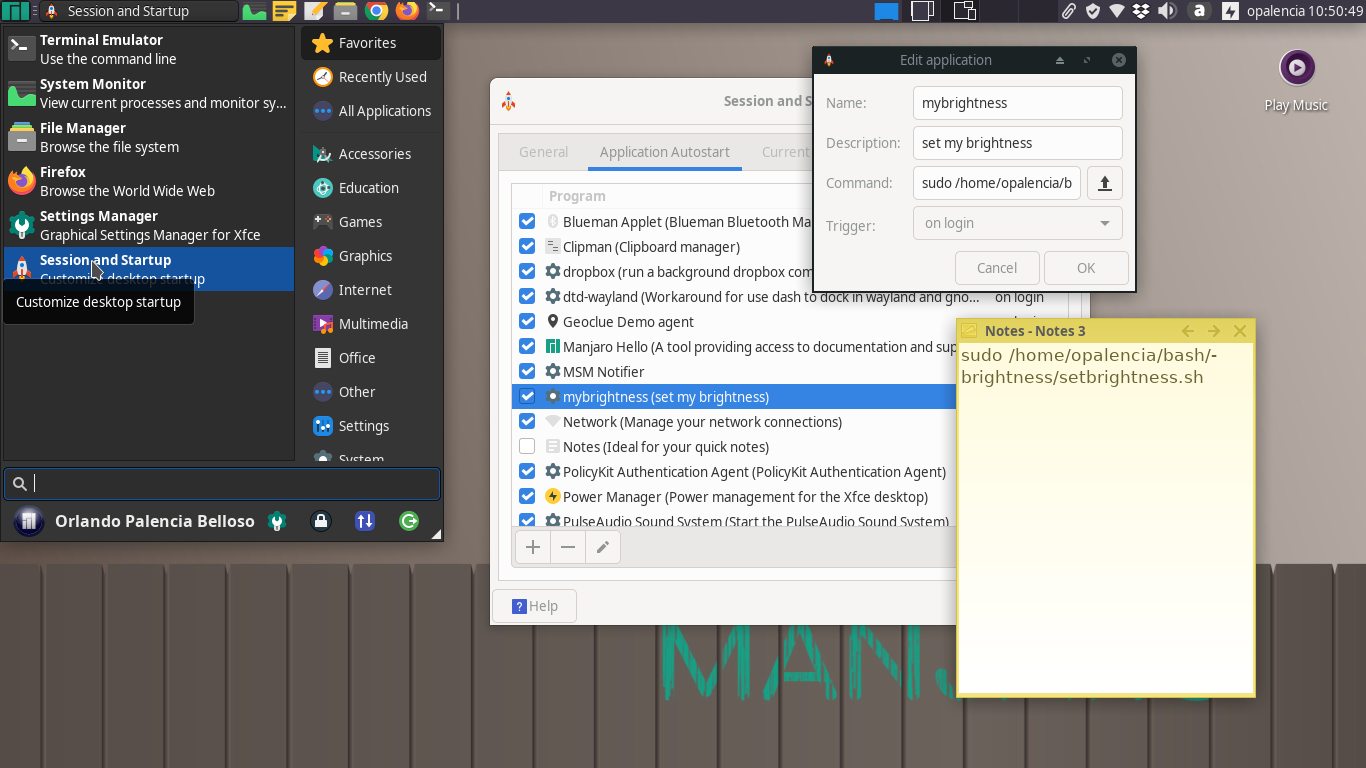
Task: Open the Education category
Action: [x=371, y=188]
